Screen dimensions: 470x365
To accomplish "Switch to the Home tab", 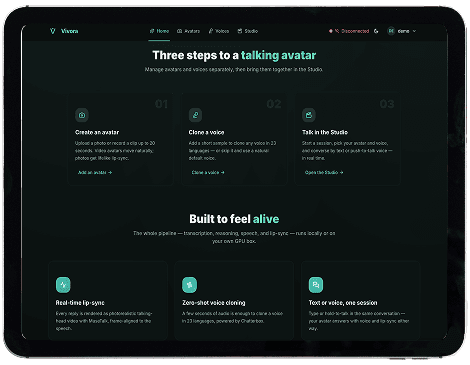I will (x=159, y=31).
